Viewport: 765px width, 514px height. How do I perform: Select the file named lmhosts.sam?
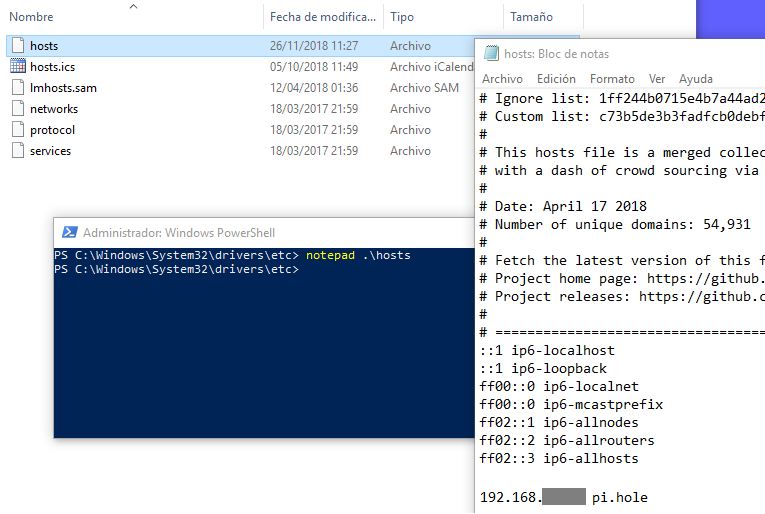point(63,87)
